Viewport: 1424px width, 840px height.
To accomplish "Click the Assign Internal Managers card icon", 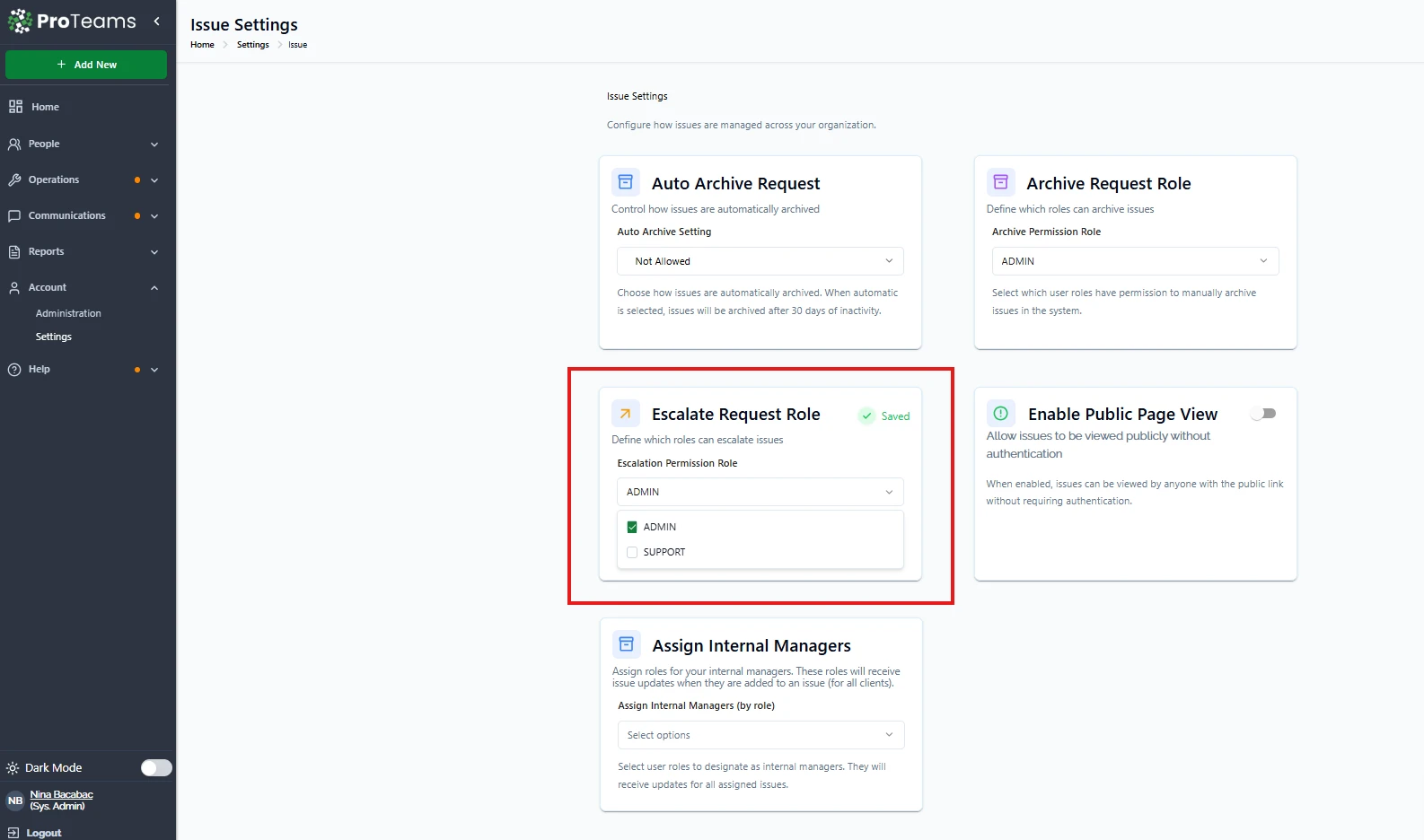I will [x=626, y=644].
